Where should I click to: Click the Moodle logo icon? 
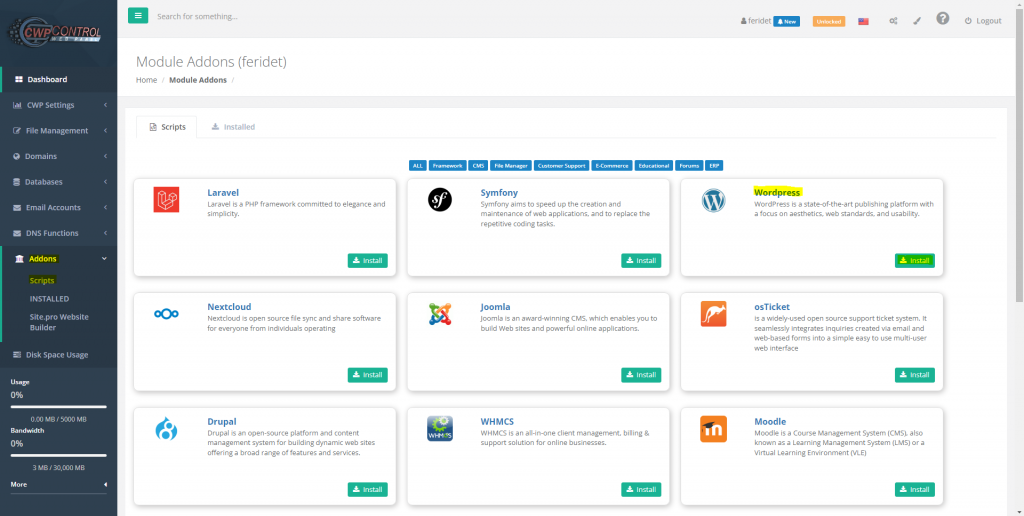point(713,428)
